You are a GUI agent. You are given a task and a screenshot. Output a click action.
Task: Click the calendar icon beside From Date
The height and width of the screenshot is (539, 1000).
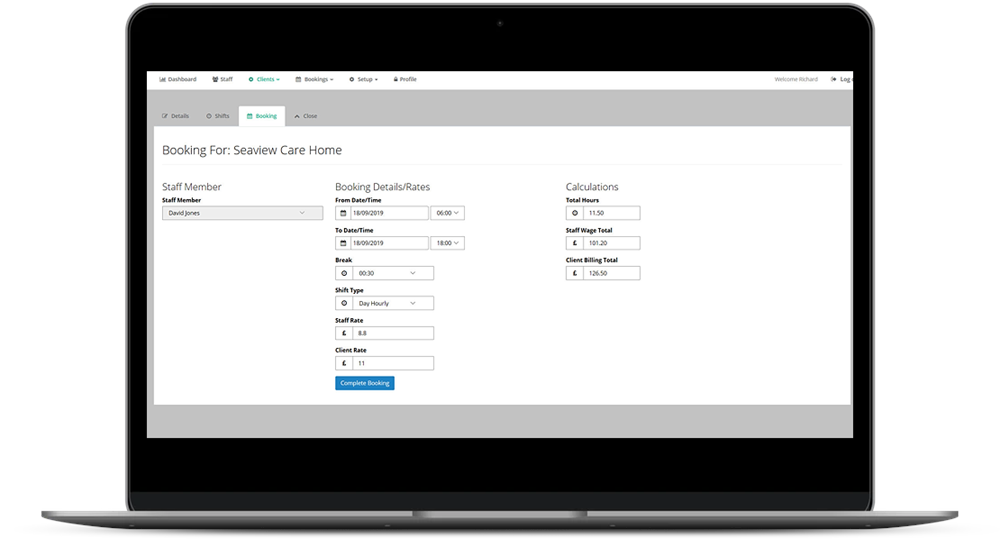click(x=343, y=213)
